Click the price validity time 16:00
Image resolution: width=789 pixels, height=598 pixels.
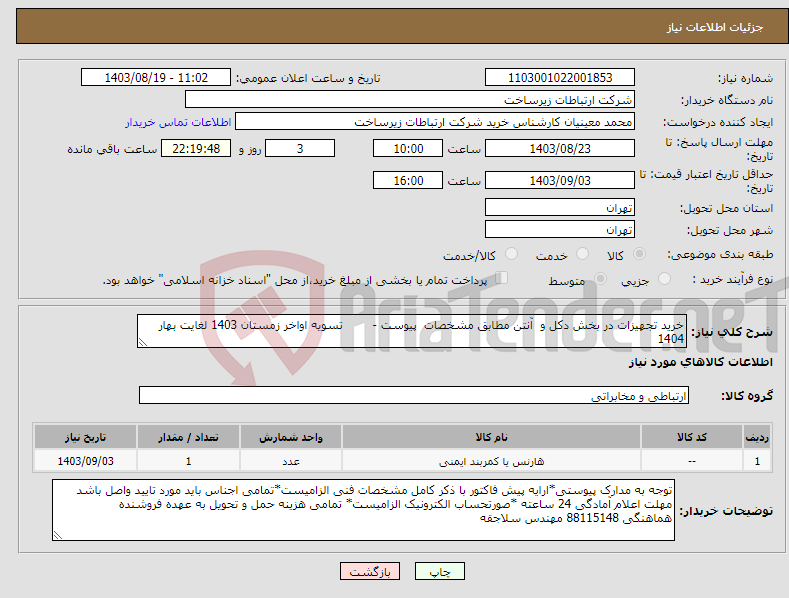[x=408, y=180]
